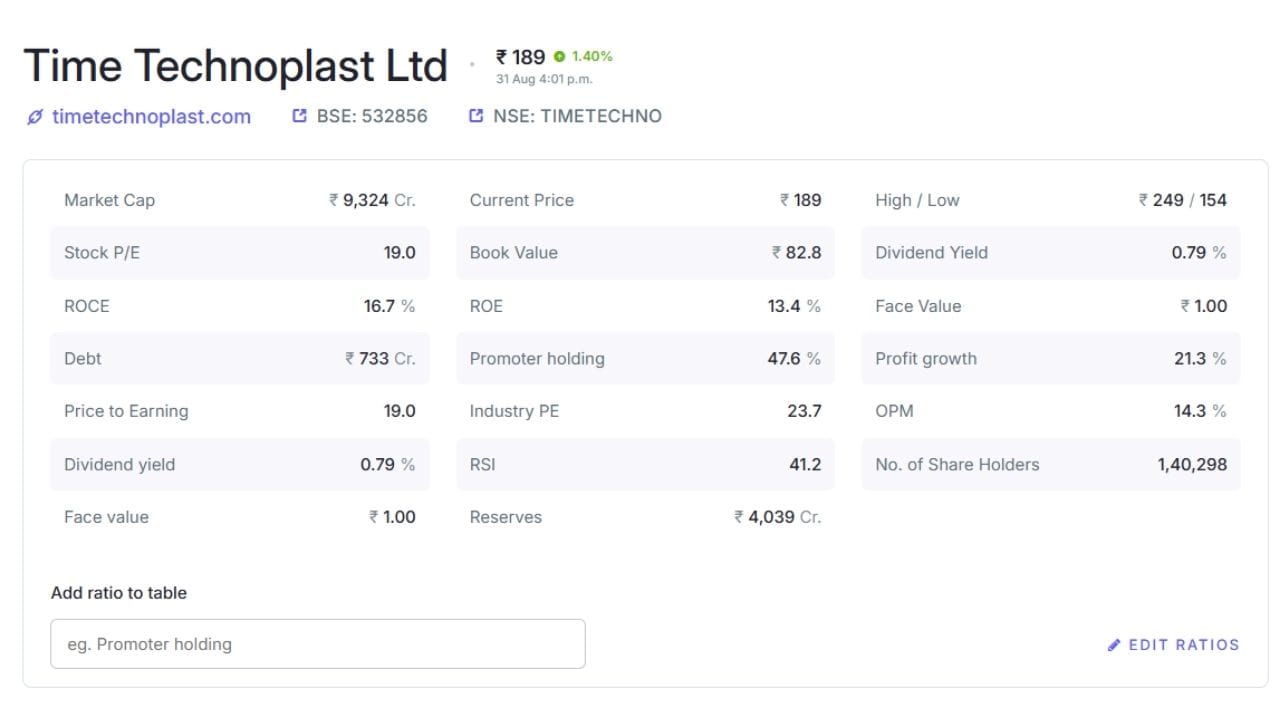
Task: Click the 'Promoter holding' label in the ratios table
Action: (537, 359)
